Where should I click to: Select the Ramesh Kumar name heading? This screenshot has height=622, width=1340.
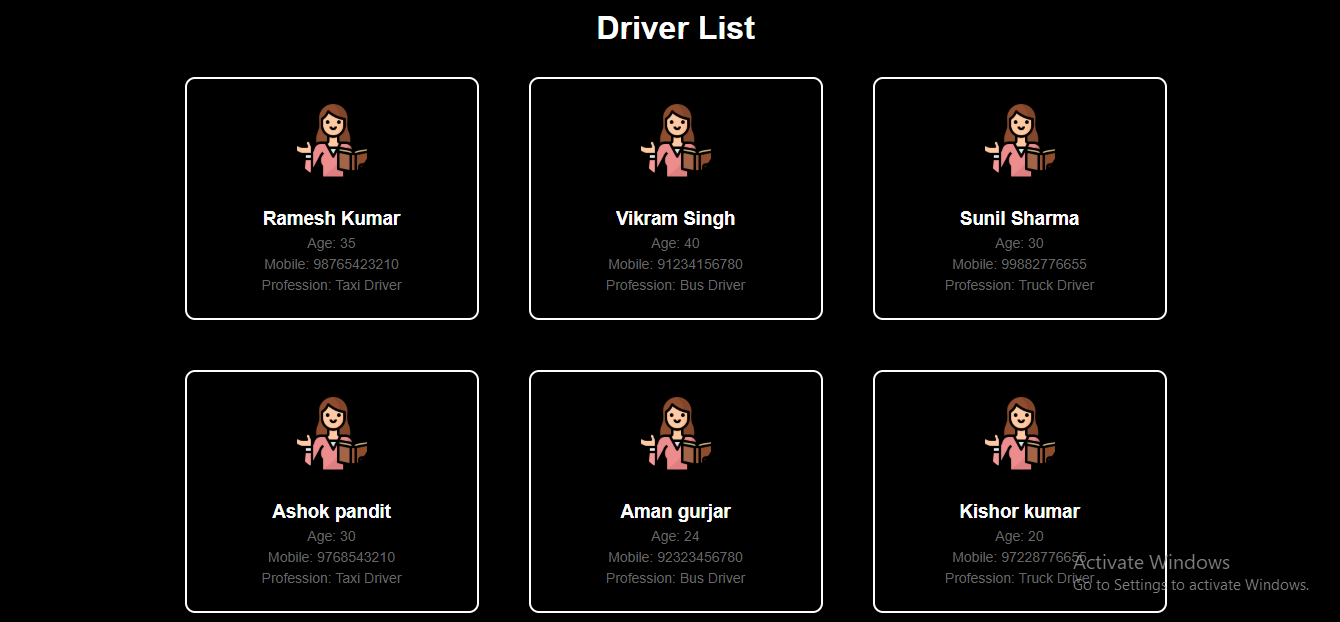tap(332, 218)
